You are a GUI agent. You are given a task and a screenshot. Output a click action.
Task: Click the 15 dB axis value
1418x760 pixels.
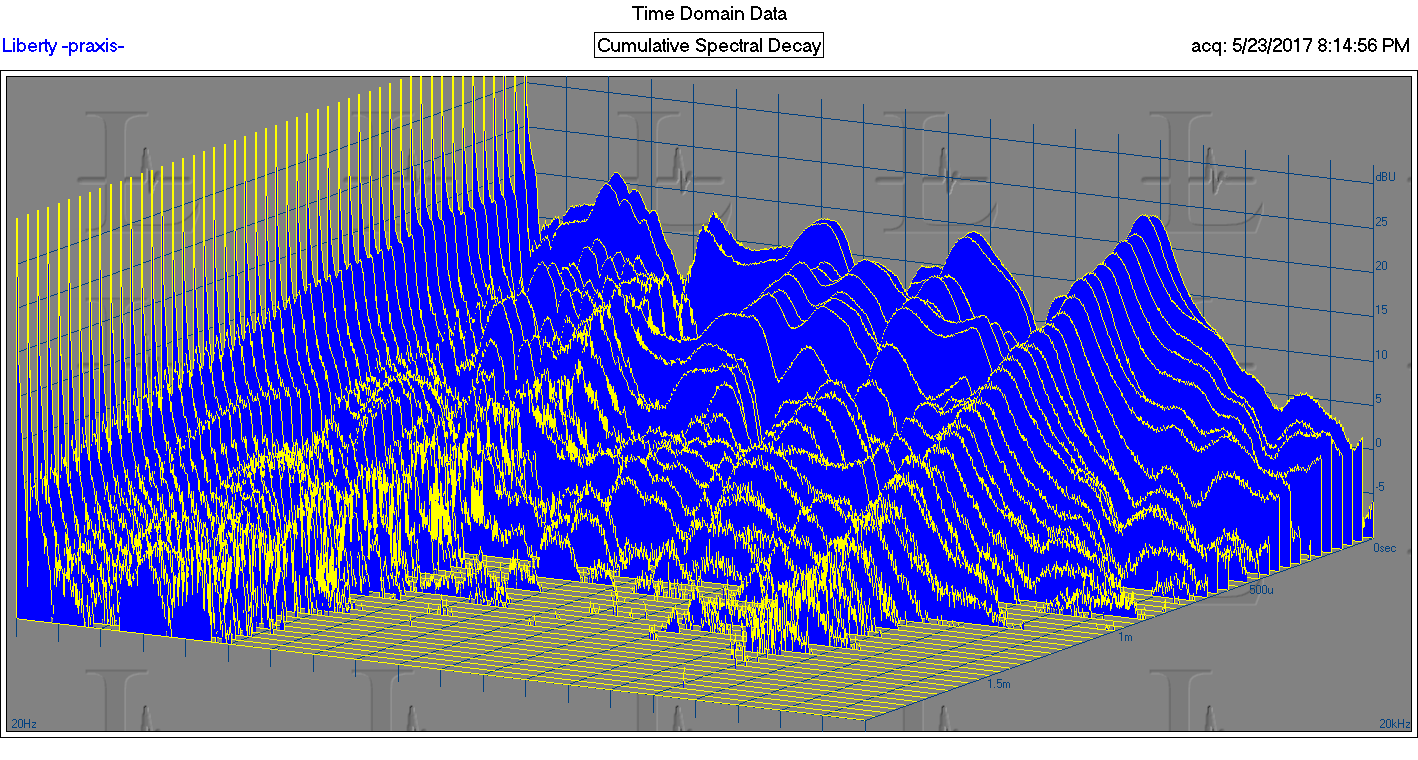pos(1380,310)
